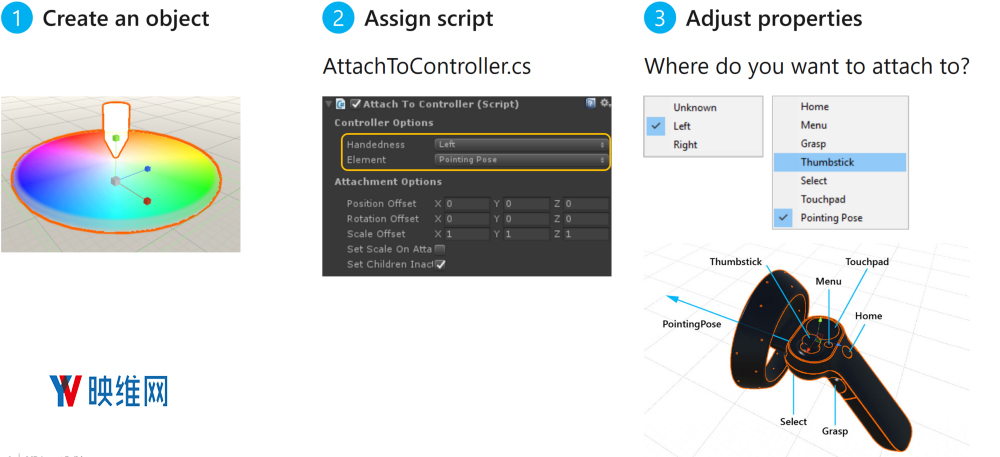
Task: Open the script help reference icon
Action: (591, 103)
